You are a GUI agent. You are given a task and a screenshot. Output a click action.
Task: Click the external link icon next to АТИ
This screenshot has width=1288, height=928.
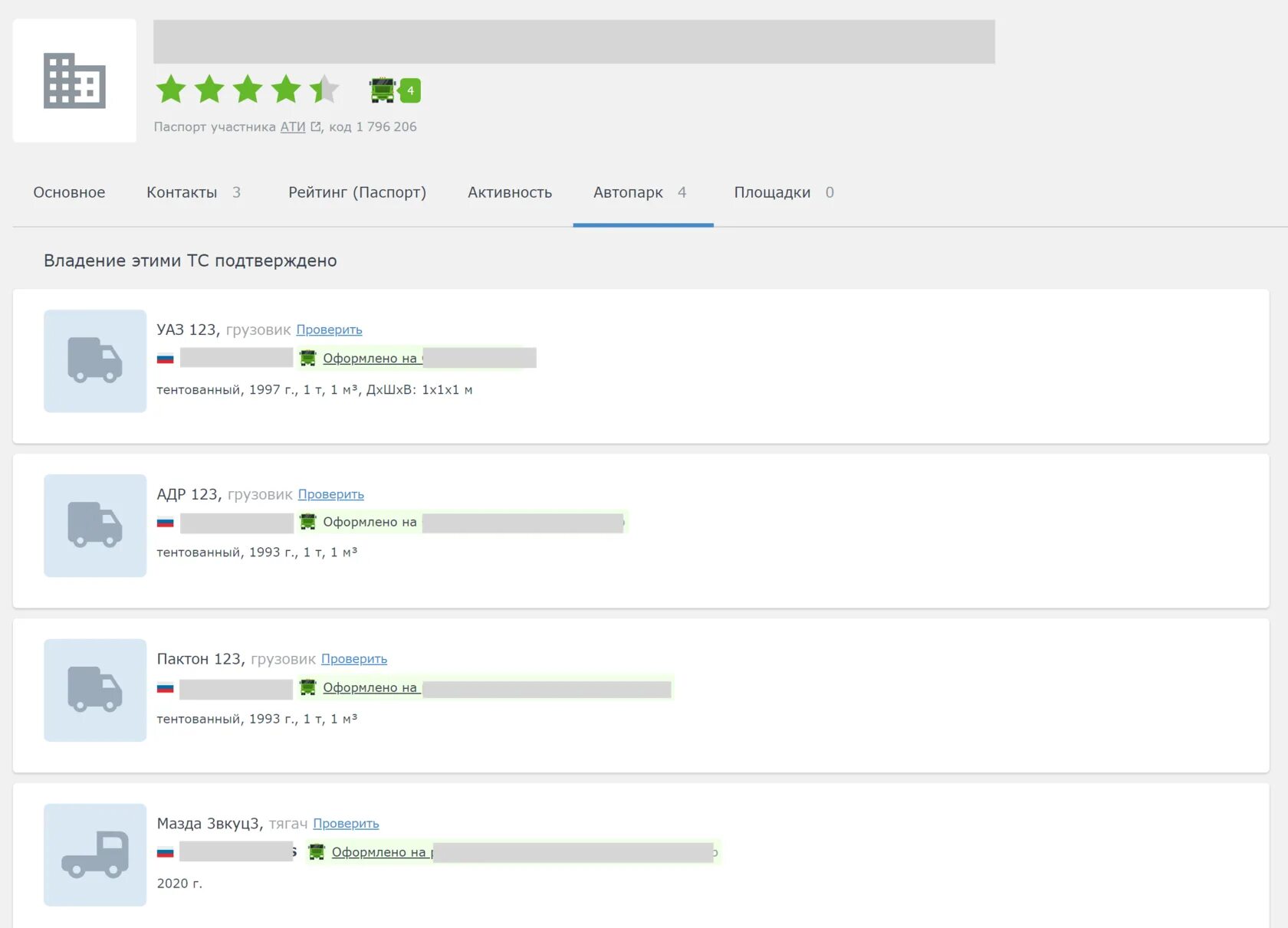pos(315,126)
